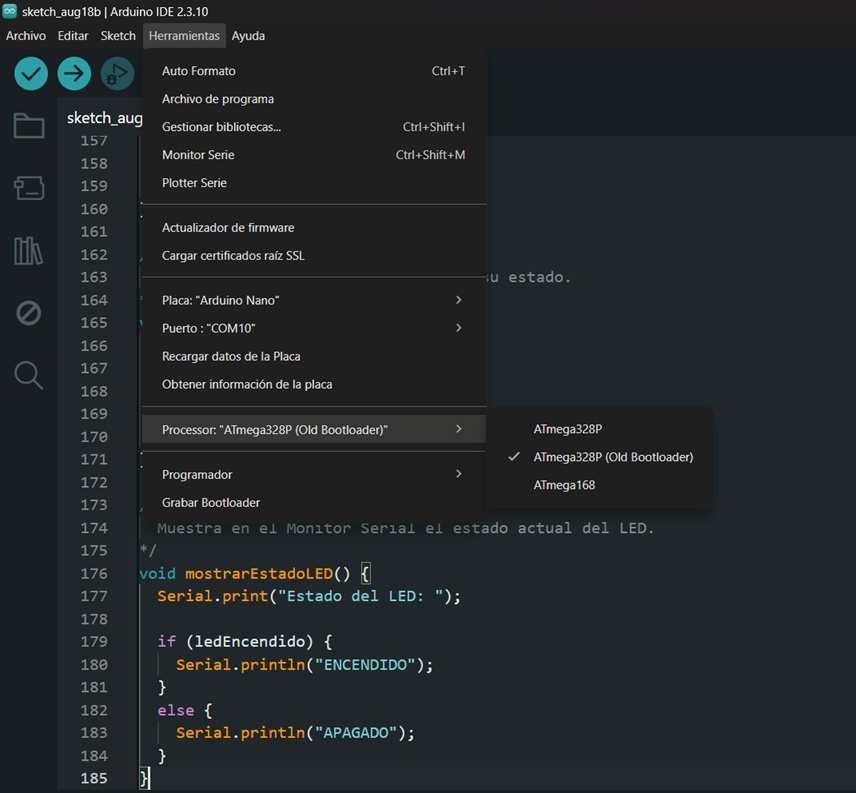Launch Plotter Serie
The image size is (856, 793).
pos(314,183)
